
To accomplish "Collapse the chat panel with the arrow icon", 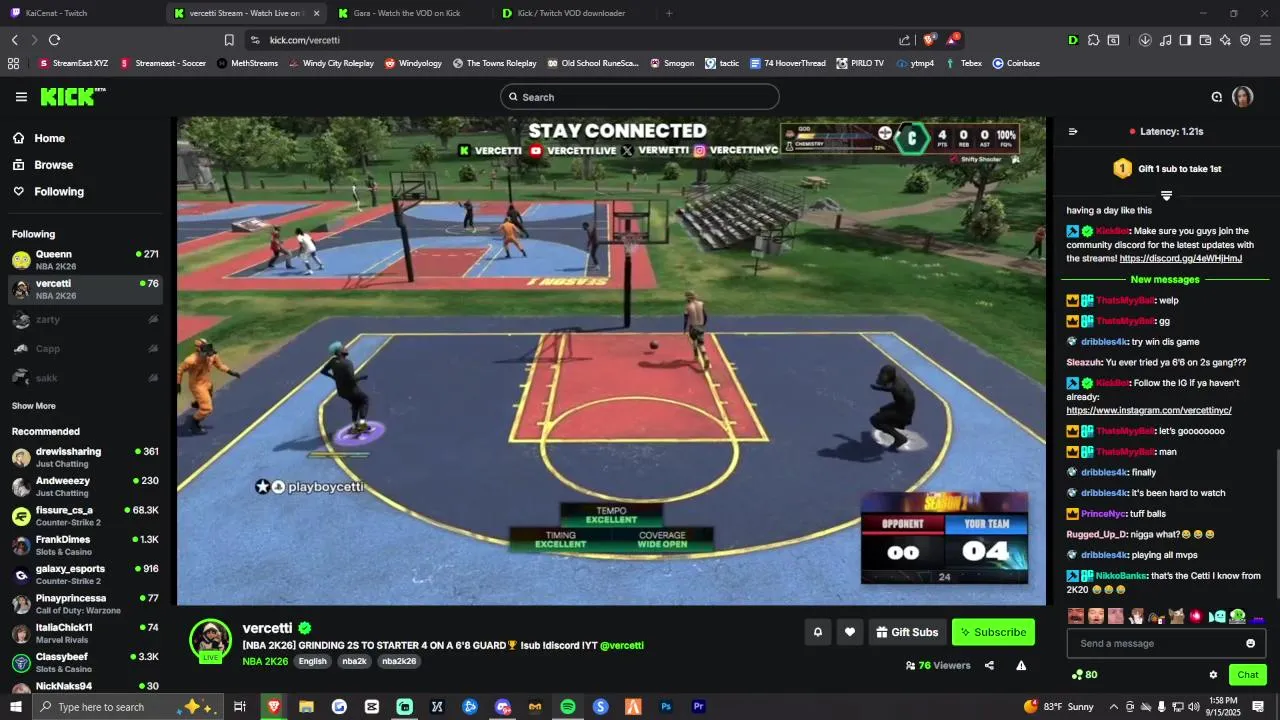I will [1073, 131].
